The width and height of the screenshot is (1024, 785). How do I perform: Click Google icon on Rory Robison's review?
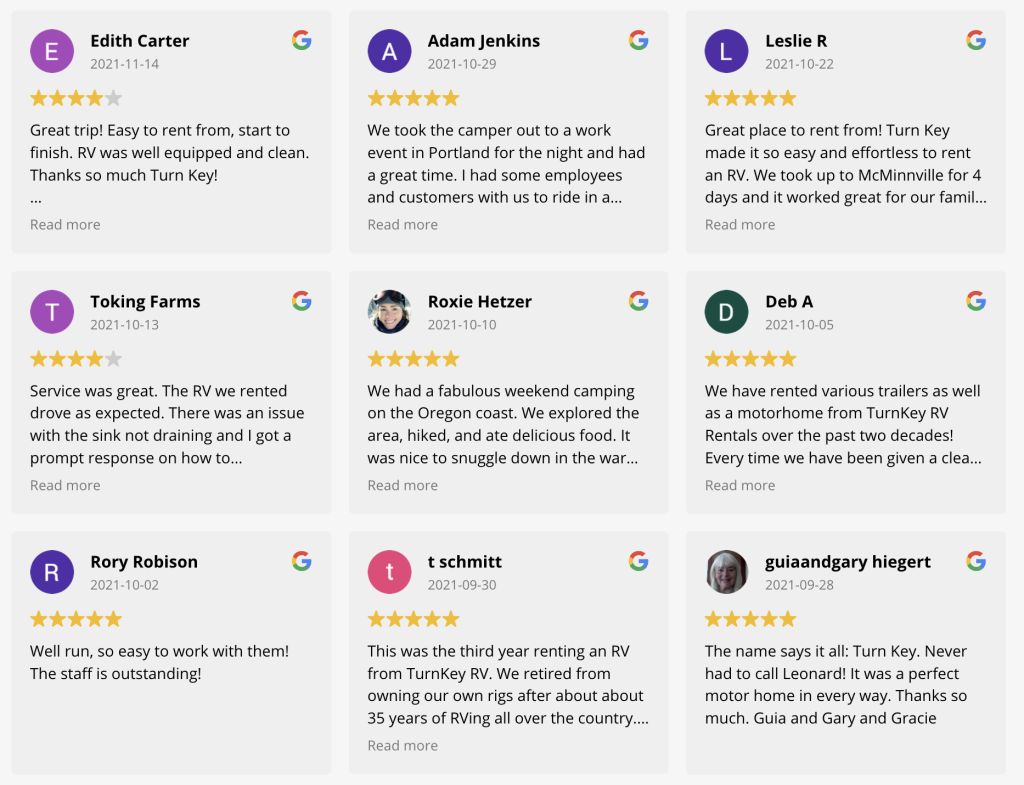(x=302, y=561)
